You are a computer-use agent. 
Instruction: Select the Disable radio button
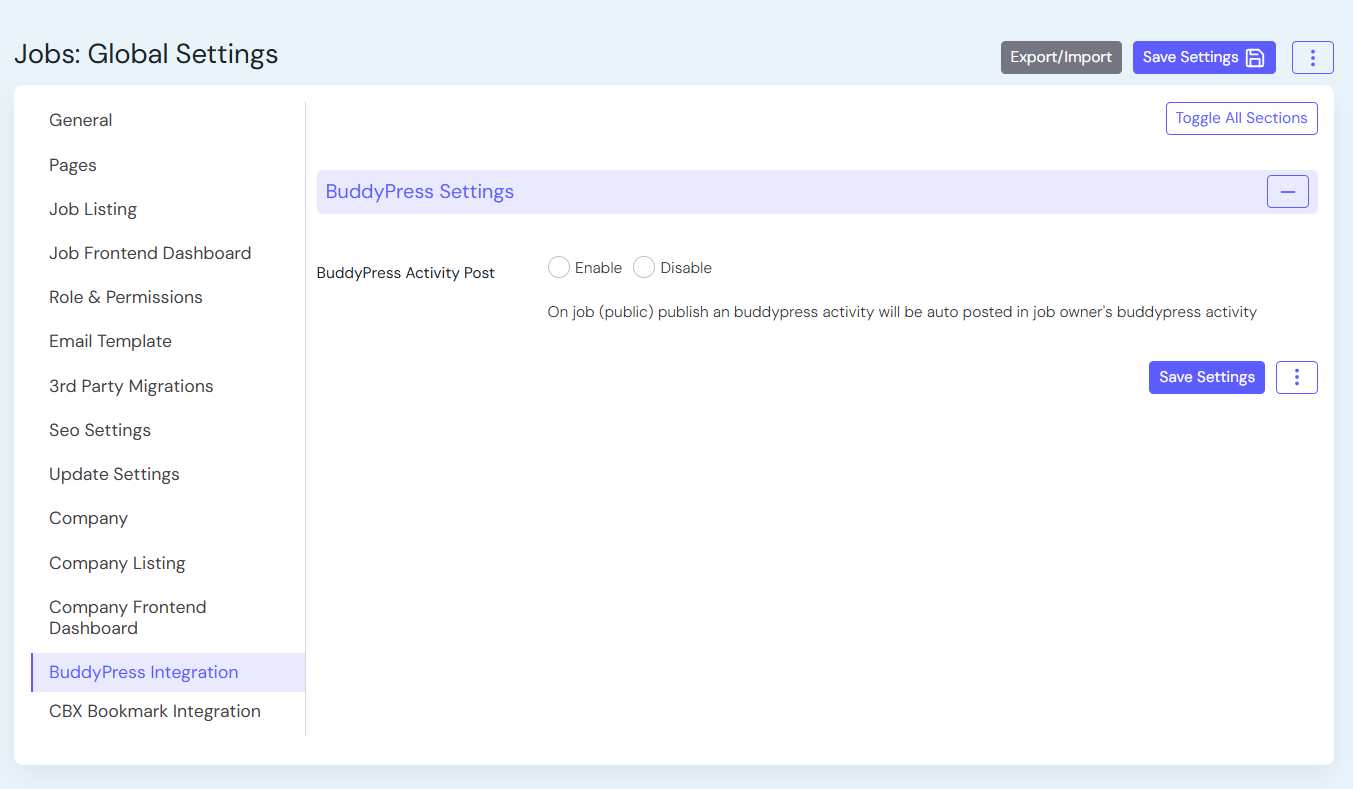pyautogui.click(x=644, y=268)
